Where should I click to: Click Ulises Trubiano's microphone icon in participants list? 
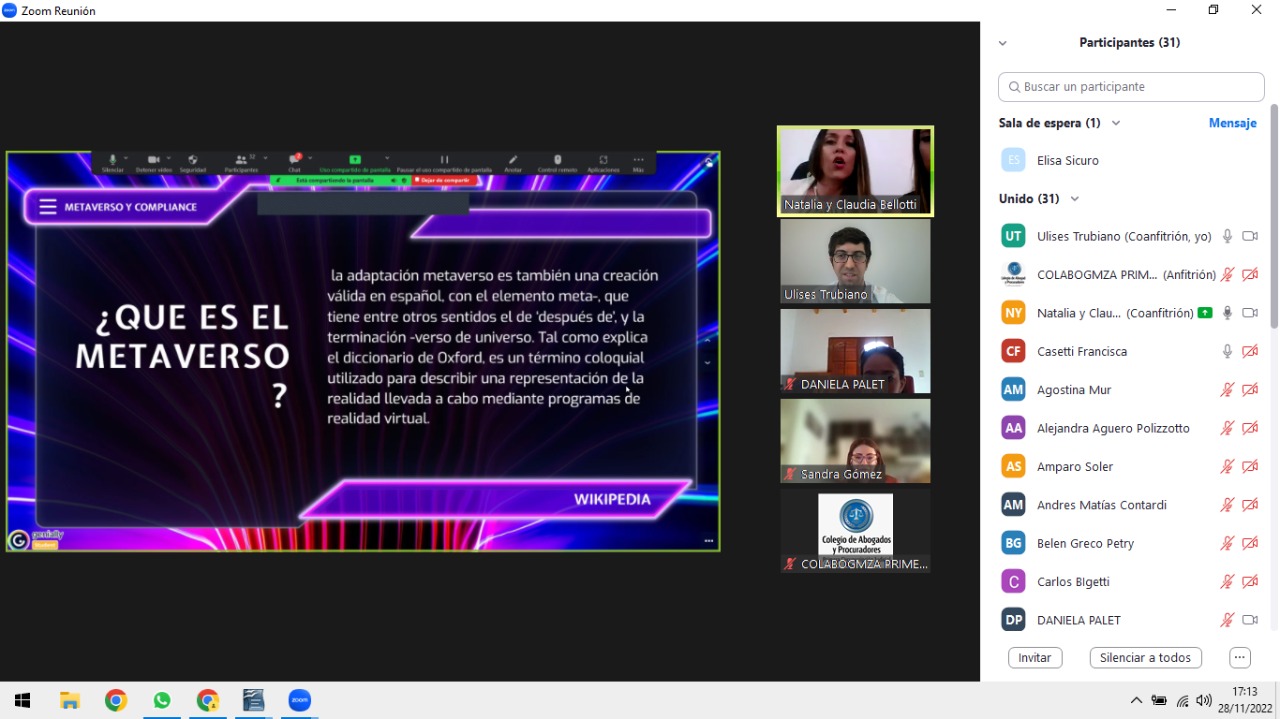1227,237
